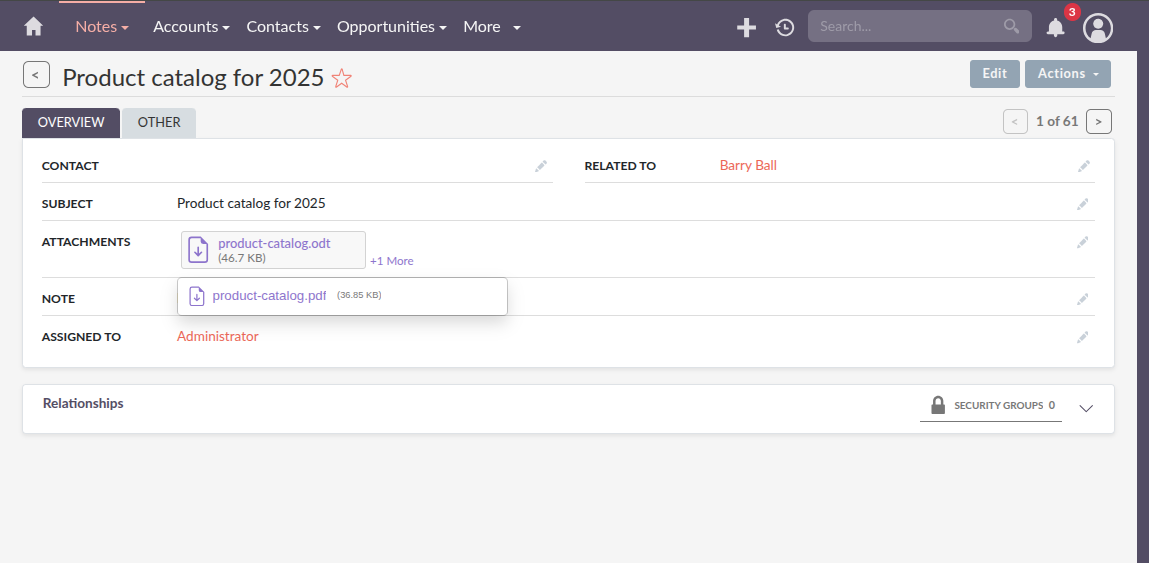The width and height of the screenshot is (1149, 563).
Task: Click the quick create plus icon
Action: click(746, 28)
